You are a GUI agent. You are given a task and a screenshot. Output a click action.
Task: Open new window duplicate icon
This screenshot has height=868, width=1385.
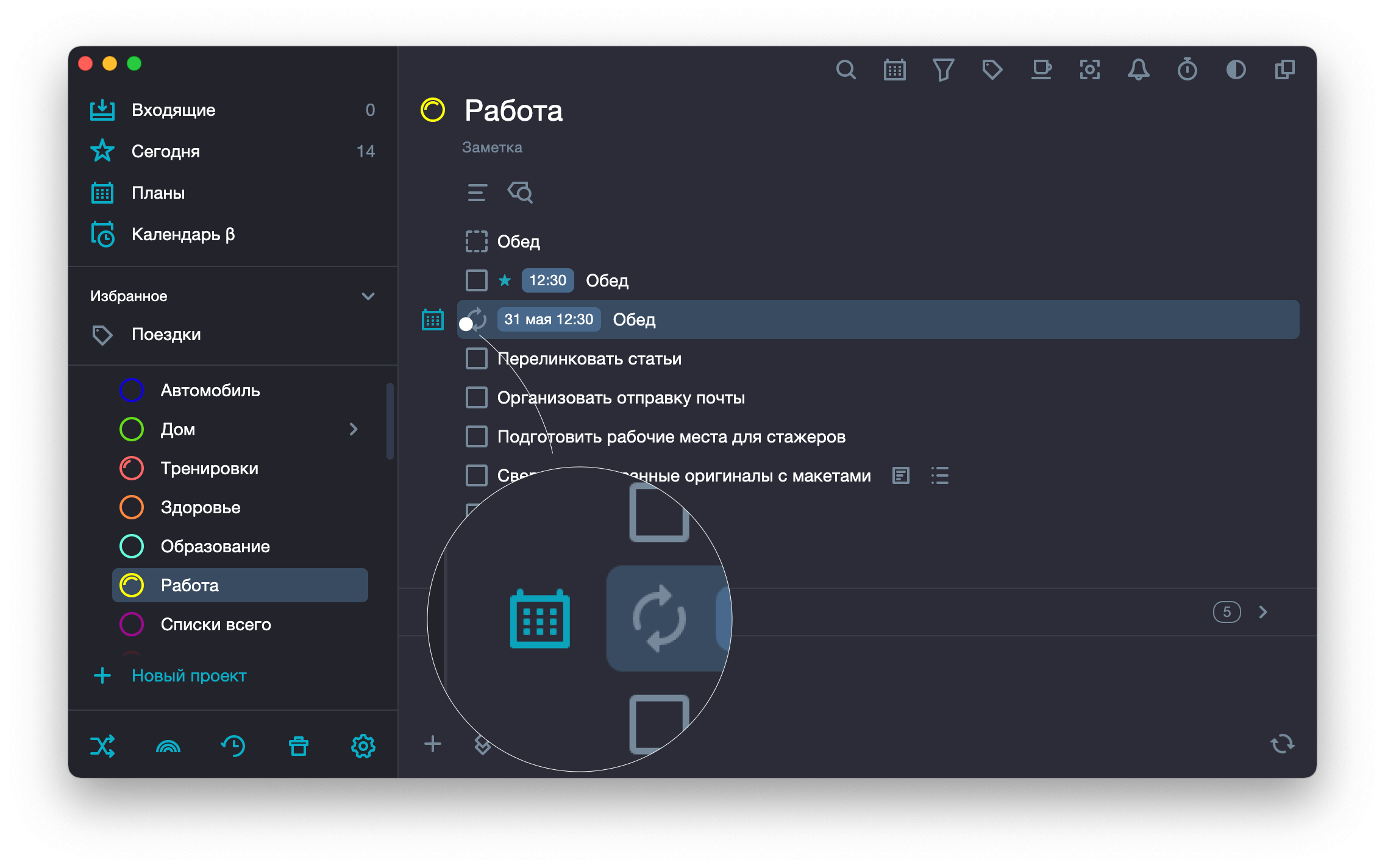click(1284, 70)
